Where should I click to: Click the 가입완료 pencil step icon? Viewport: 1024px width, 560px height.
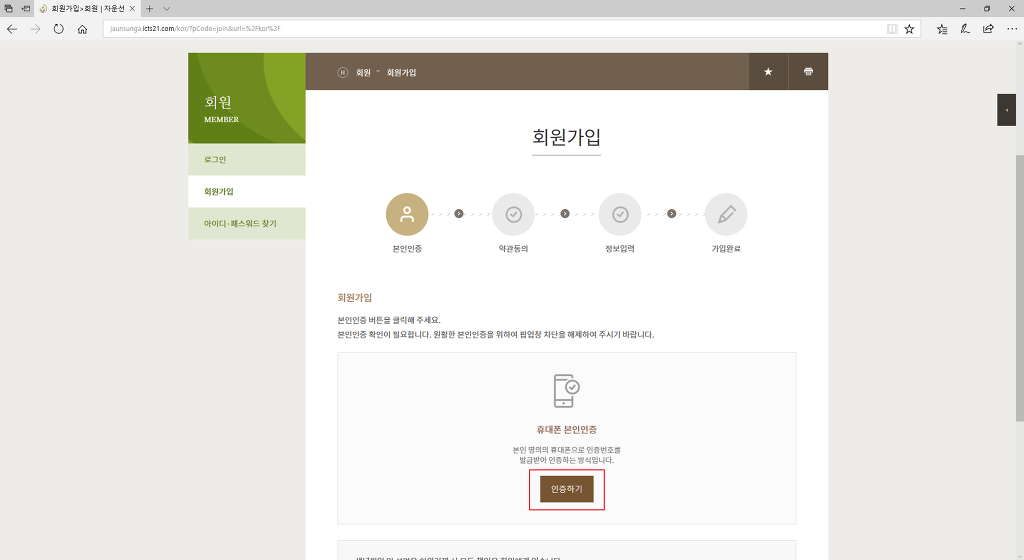pos(726,214)
